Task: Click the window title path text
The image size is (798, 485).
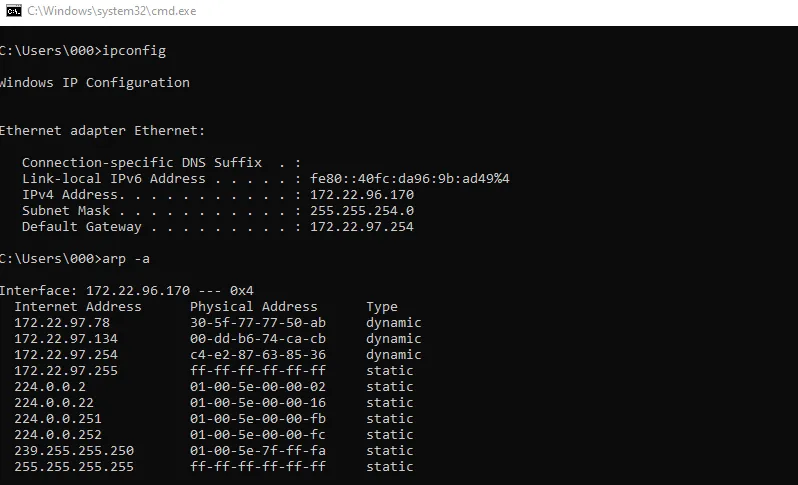Action: 111,11
